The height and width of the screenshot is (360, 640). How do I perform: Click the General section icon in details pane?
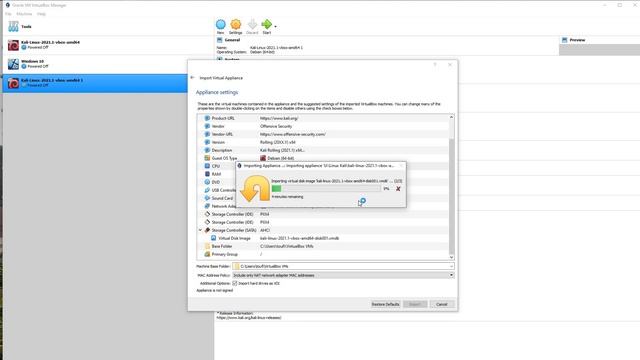pyautogui.click(x=220, y=40)
